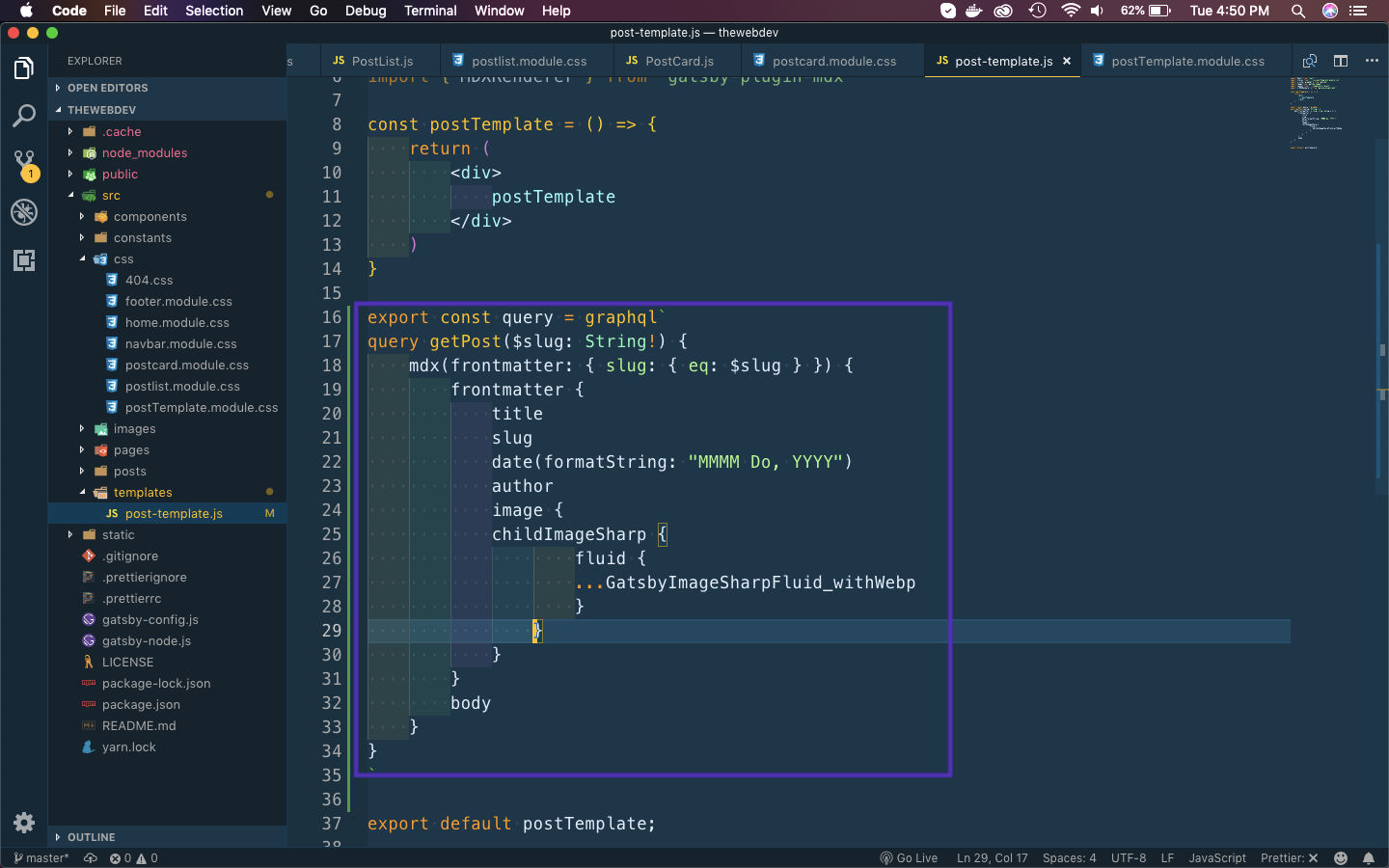
Task: Open the File menu
Action: (x=115, y=11)
